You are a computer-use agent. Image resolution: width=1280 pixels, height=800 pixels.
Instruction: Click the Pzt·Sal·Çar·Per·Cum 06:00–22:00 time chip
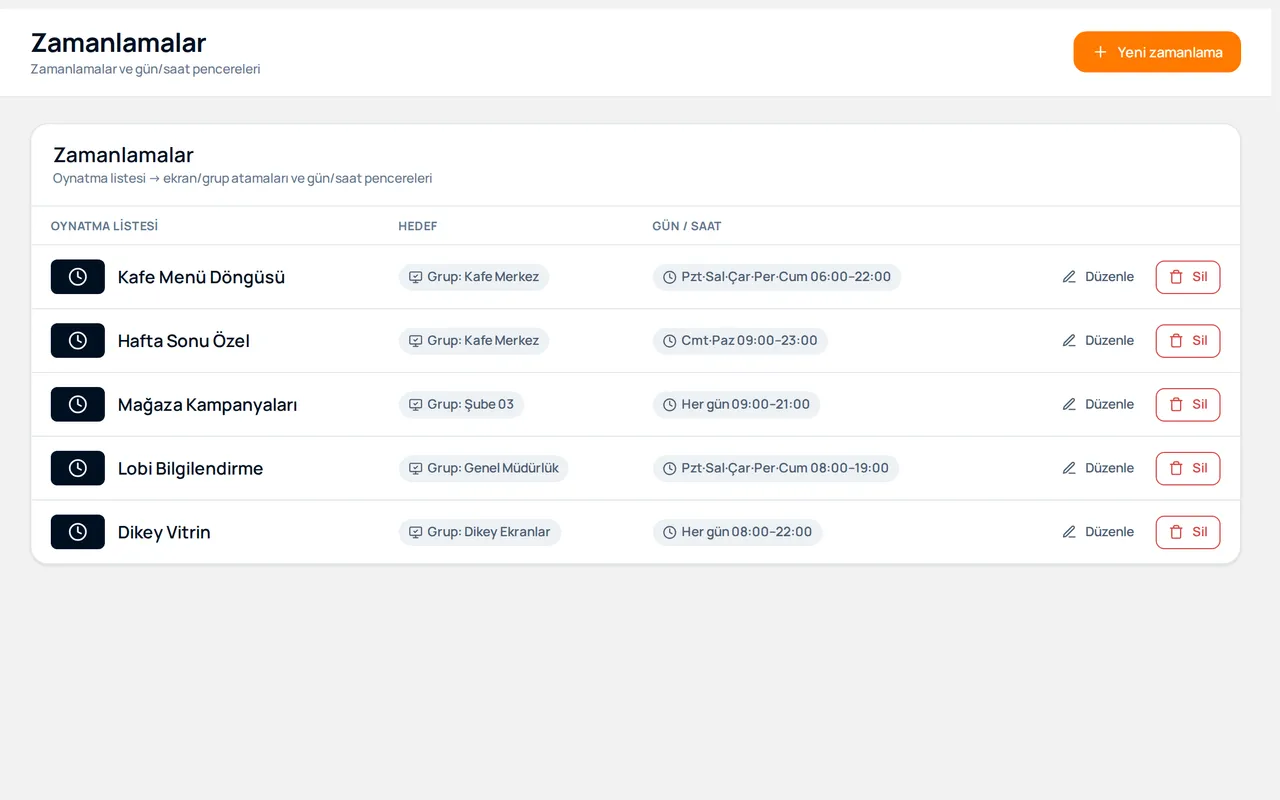click(777, 277)
